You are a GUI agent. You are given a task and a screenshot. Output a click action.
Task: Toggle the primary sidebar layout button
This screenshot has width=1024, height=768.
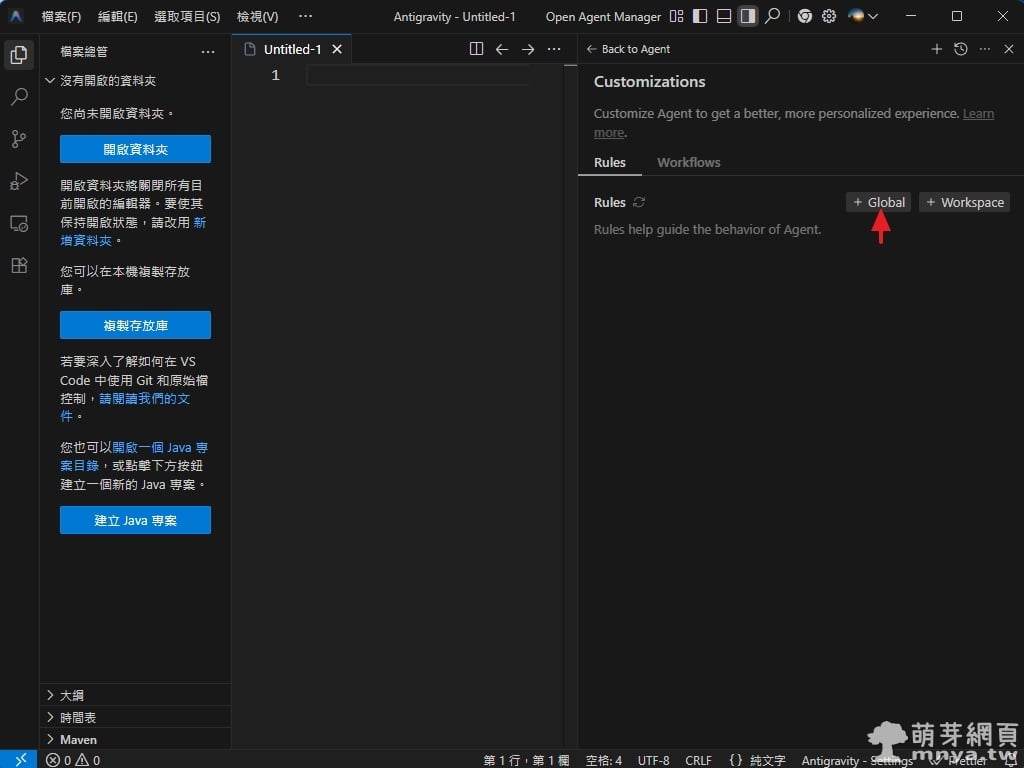[700, 17]
